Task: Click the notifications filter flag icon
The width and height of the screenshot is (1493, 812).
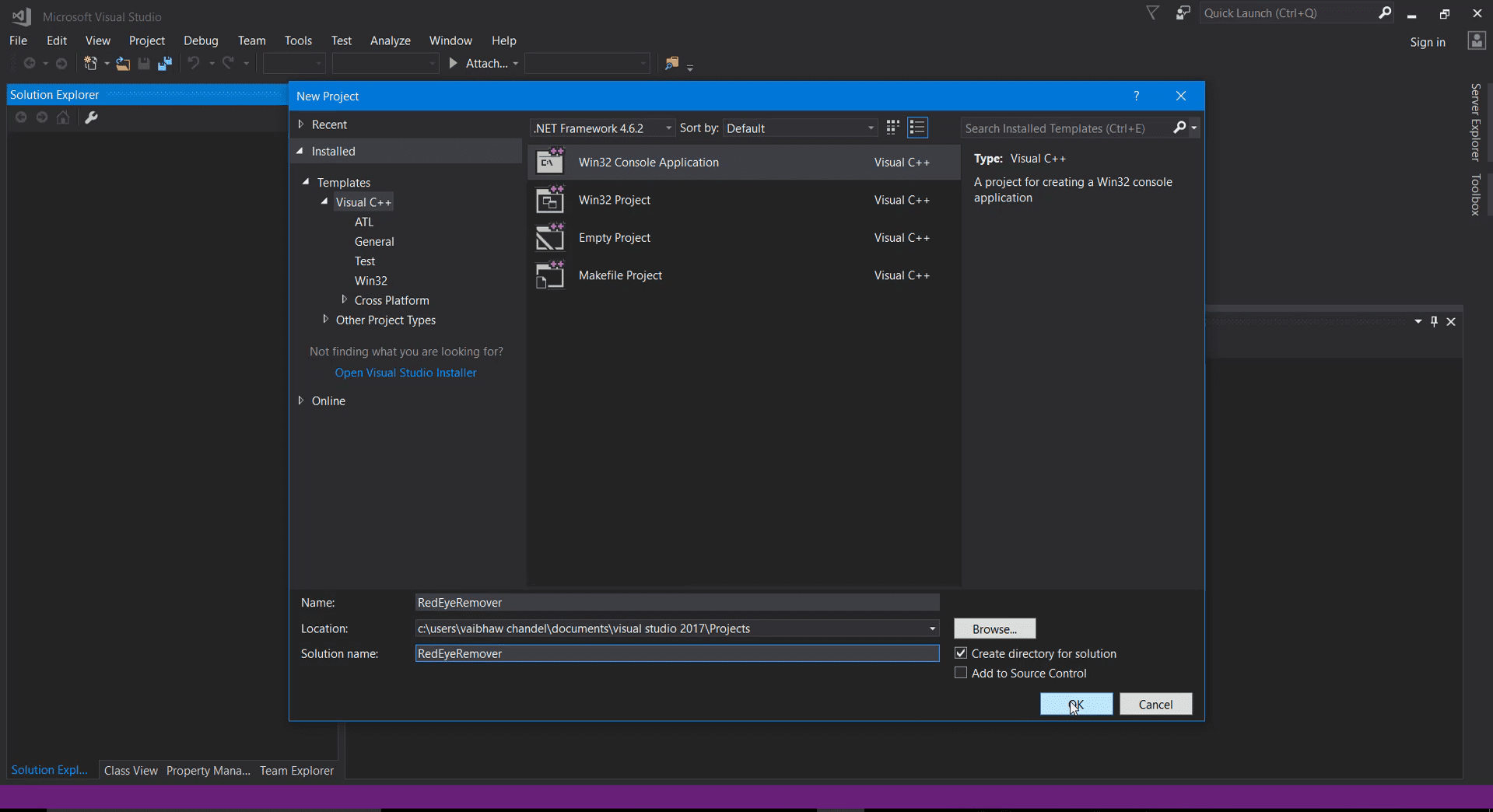Action: tap(1152, 13)
